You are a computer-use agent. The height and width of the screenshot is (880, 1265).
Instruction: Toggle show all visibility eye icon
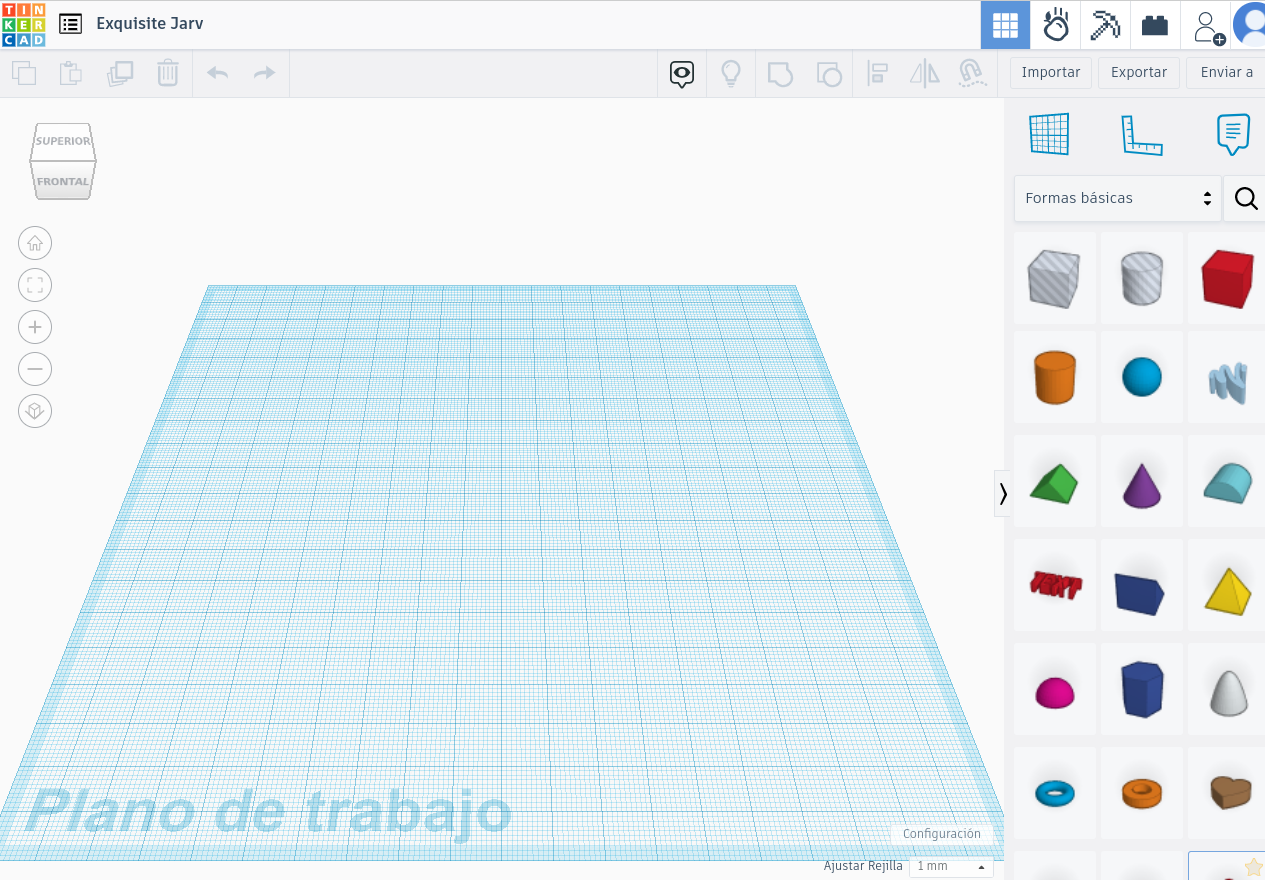(x=682, y=73)
